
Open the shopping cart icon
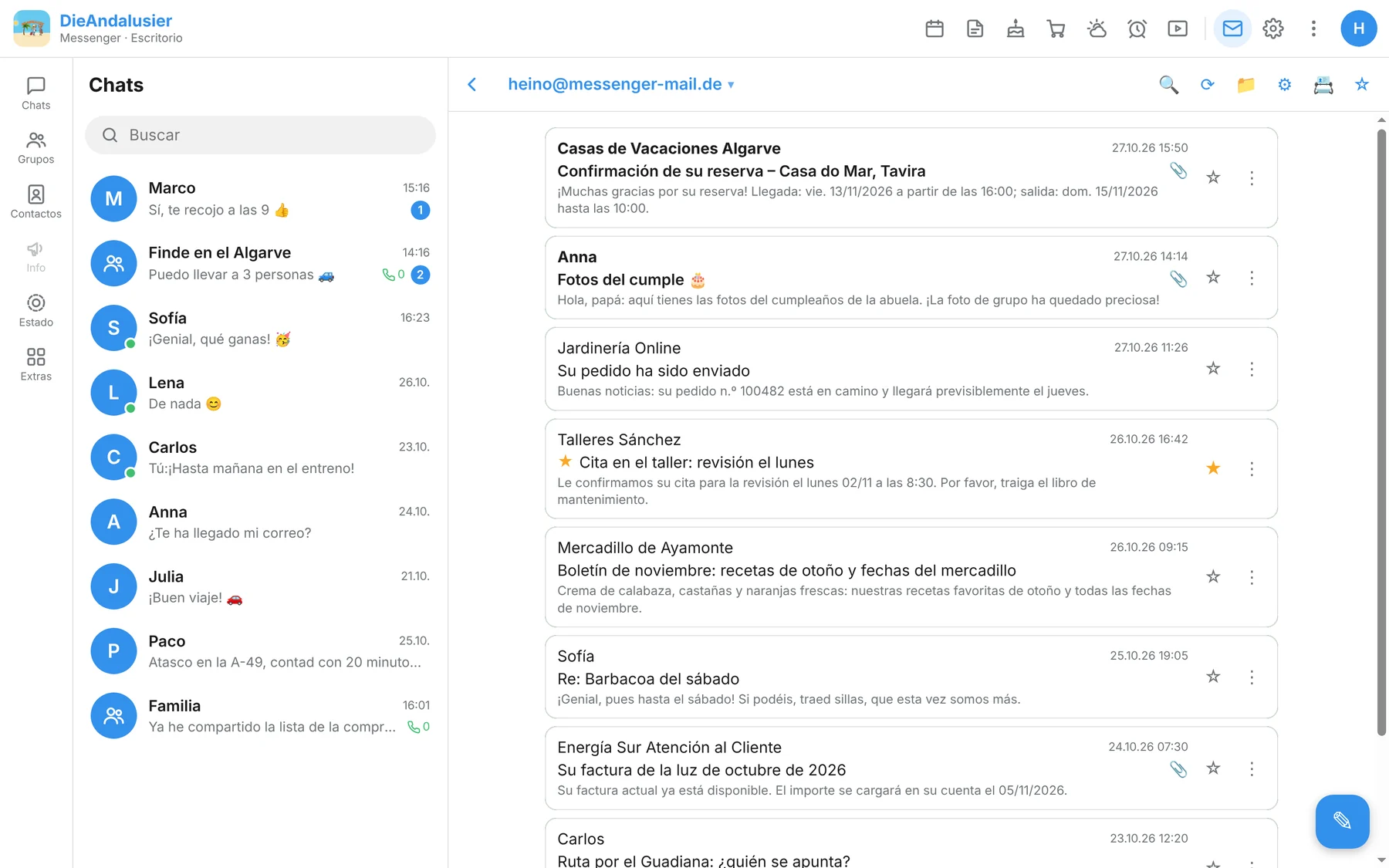1056,29
